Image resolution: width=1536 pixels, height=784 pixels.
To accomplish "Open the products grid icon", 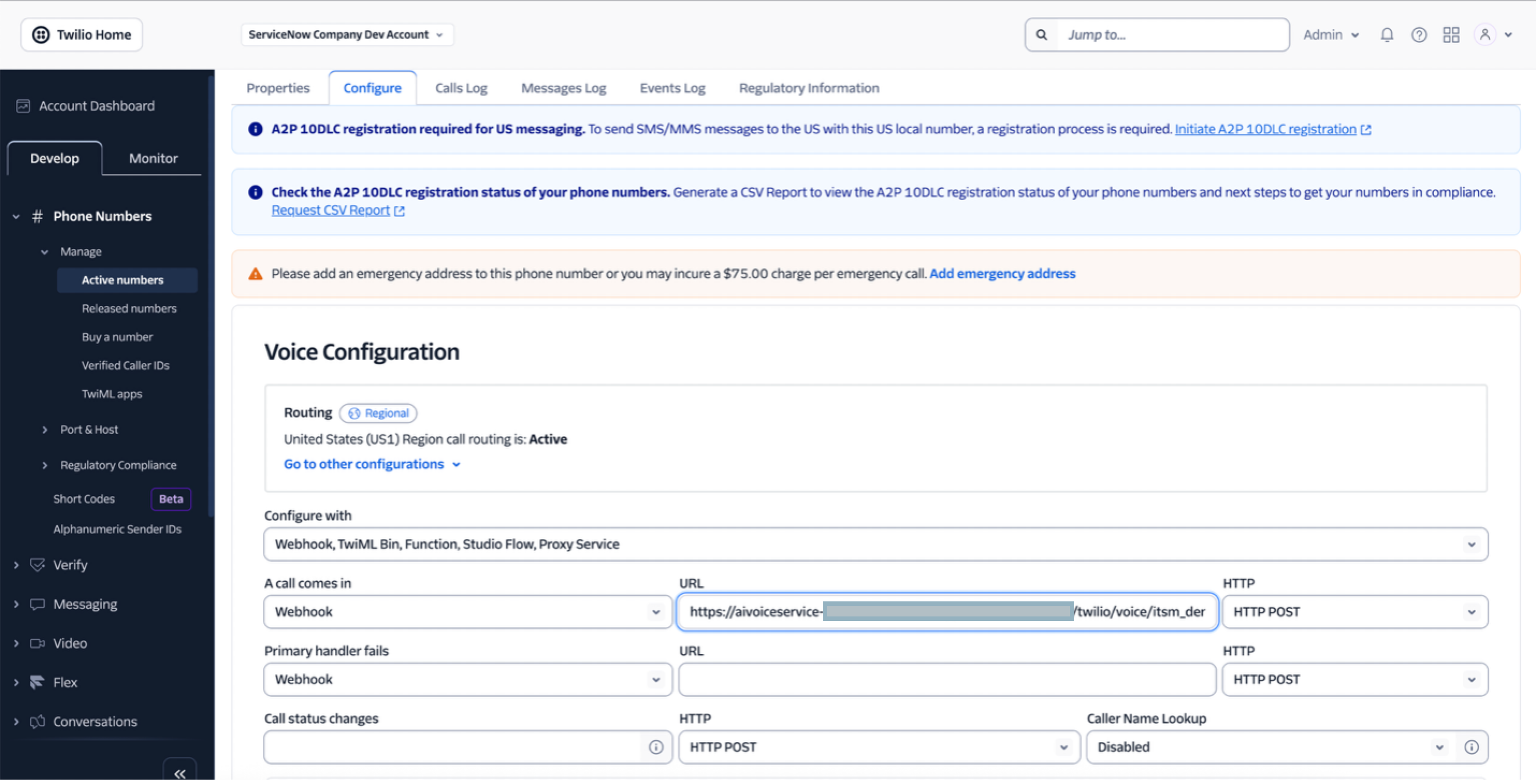I will (1452, 35).
